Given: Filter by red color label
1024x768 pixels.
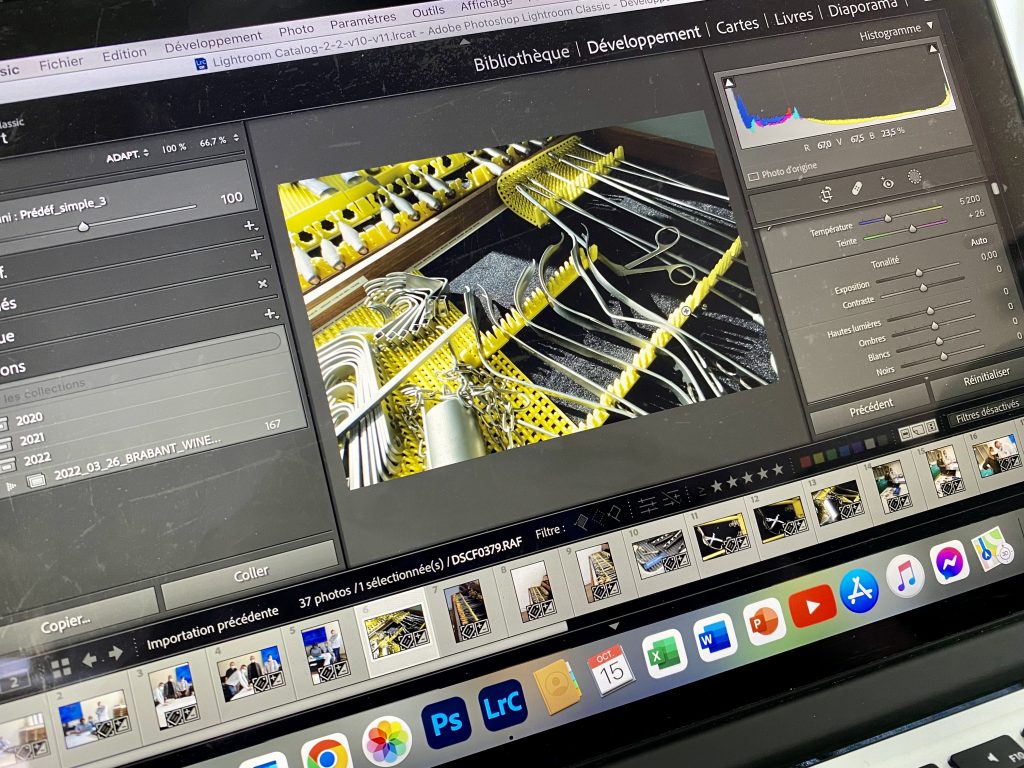Looking at the screenshot, I should pos(807,461).
